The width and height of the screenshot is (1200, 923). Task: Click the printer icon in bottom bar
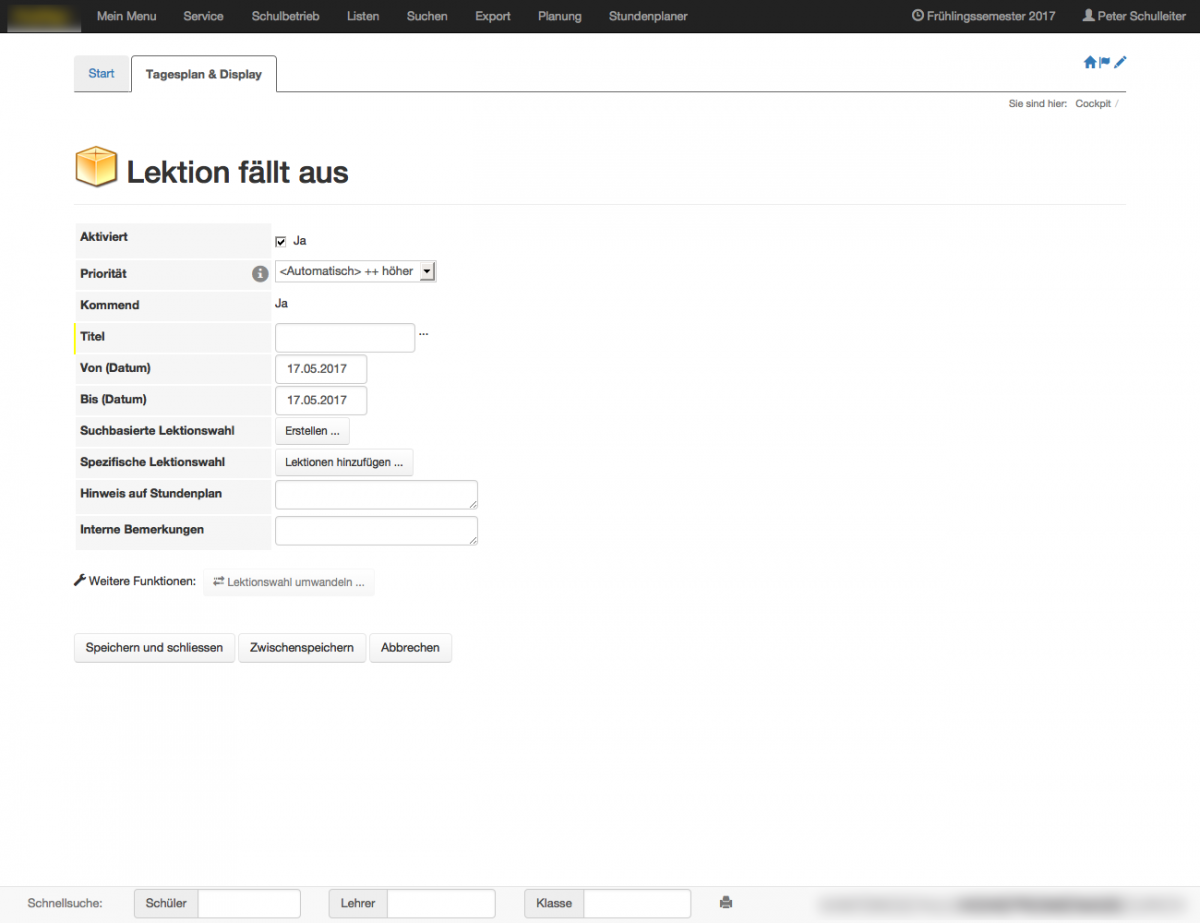point(726,903)
